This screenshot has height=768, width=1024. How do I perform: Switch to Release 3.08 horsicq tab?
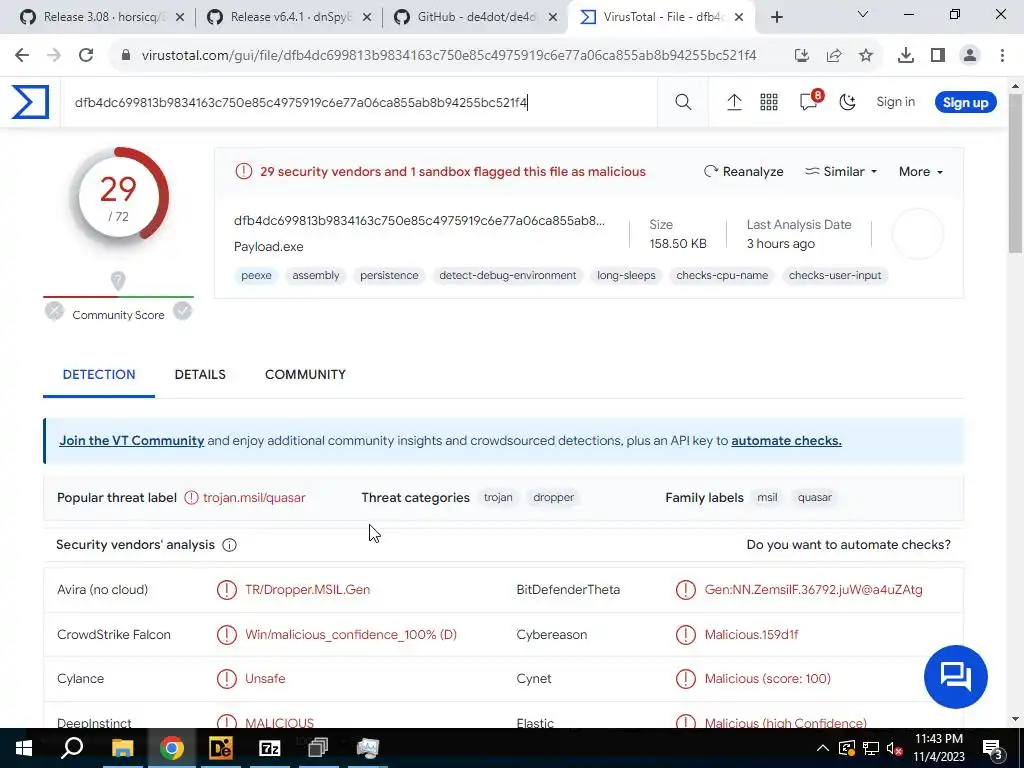pyautogui.click(x=101, y=17)
